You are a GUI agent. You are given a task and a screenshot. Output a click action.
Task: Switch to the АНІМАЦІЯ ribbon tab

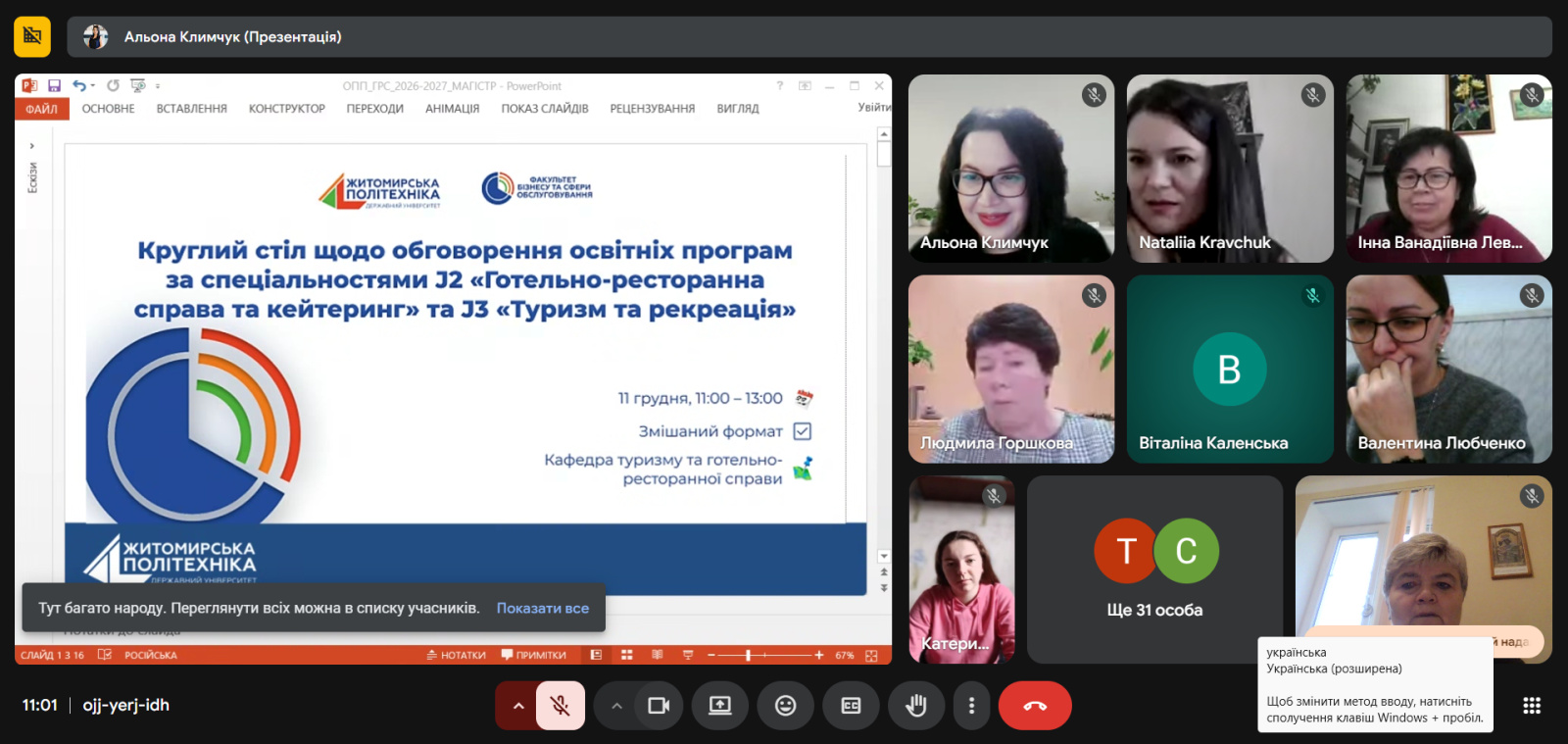(x=452, y=109)
